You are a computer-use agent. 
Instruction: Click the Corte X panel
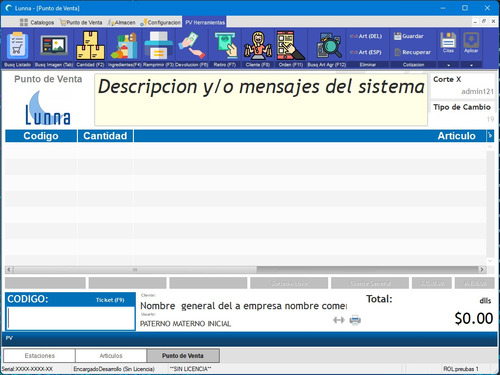click(463, 85)
